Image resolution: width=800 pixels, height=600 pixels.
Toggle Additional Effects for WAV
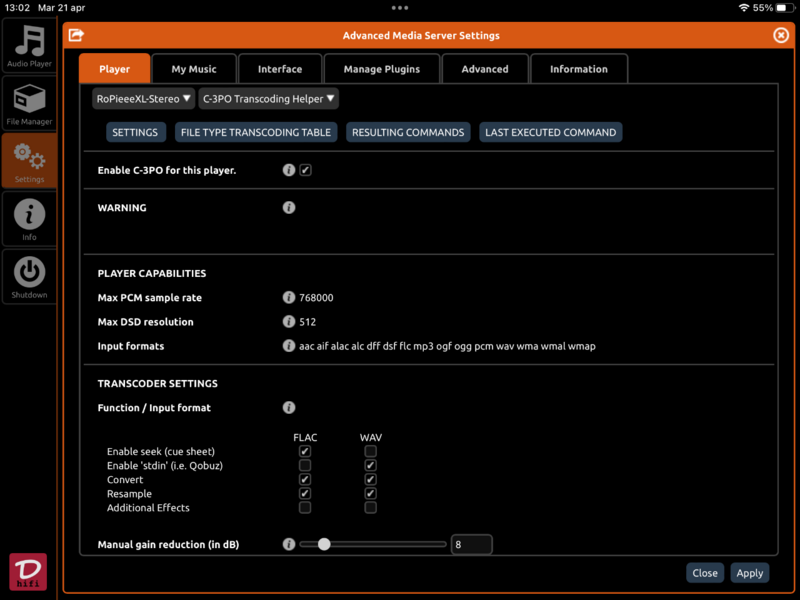[x=370, y=508]
